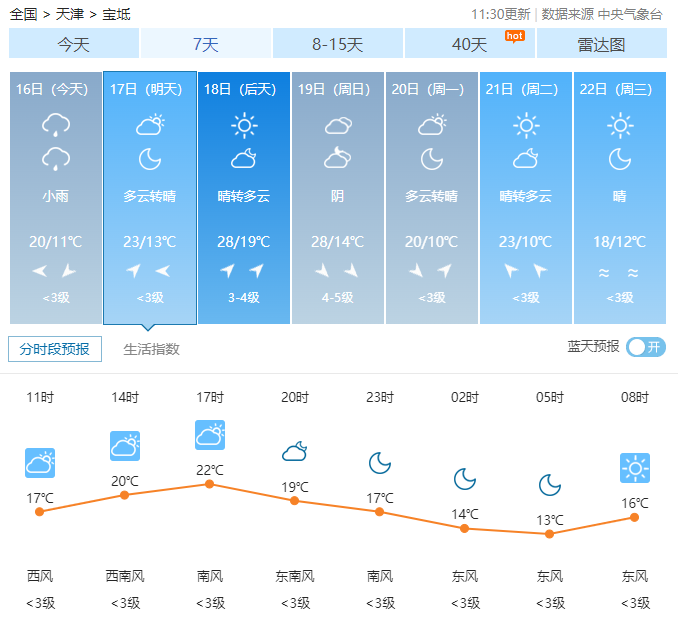Click the first wind arrow under 28/19℃
Screen dimensions: 678x631
tap(227, 270)
